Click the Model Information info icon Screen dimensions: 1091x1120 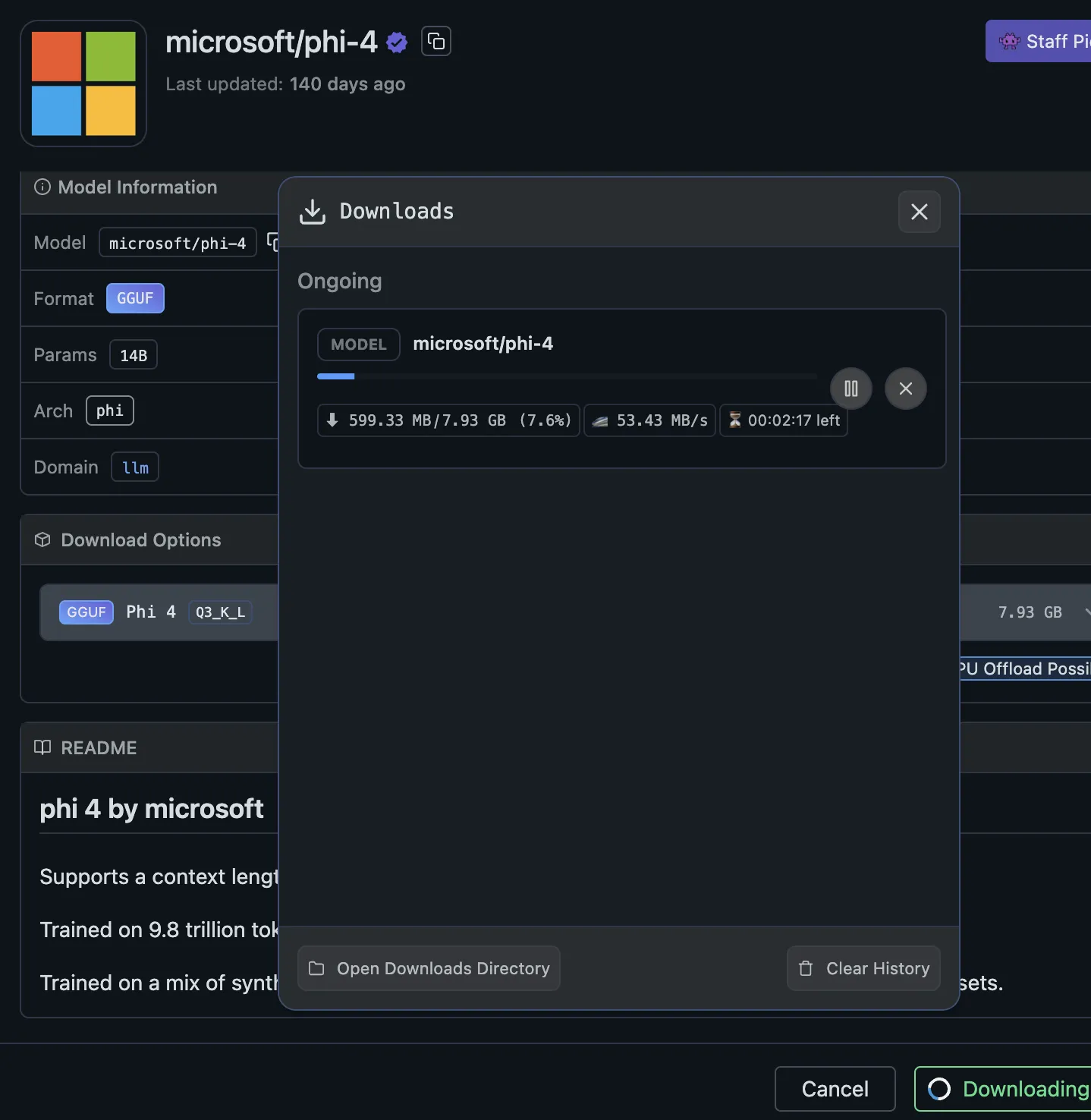click(42, 187)
